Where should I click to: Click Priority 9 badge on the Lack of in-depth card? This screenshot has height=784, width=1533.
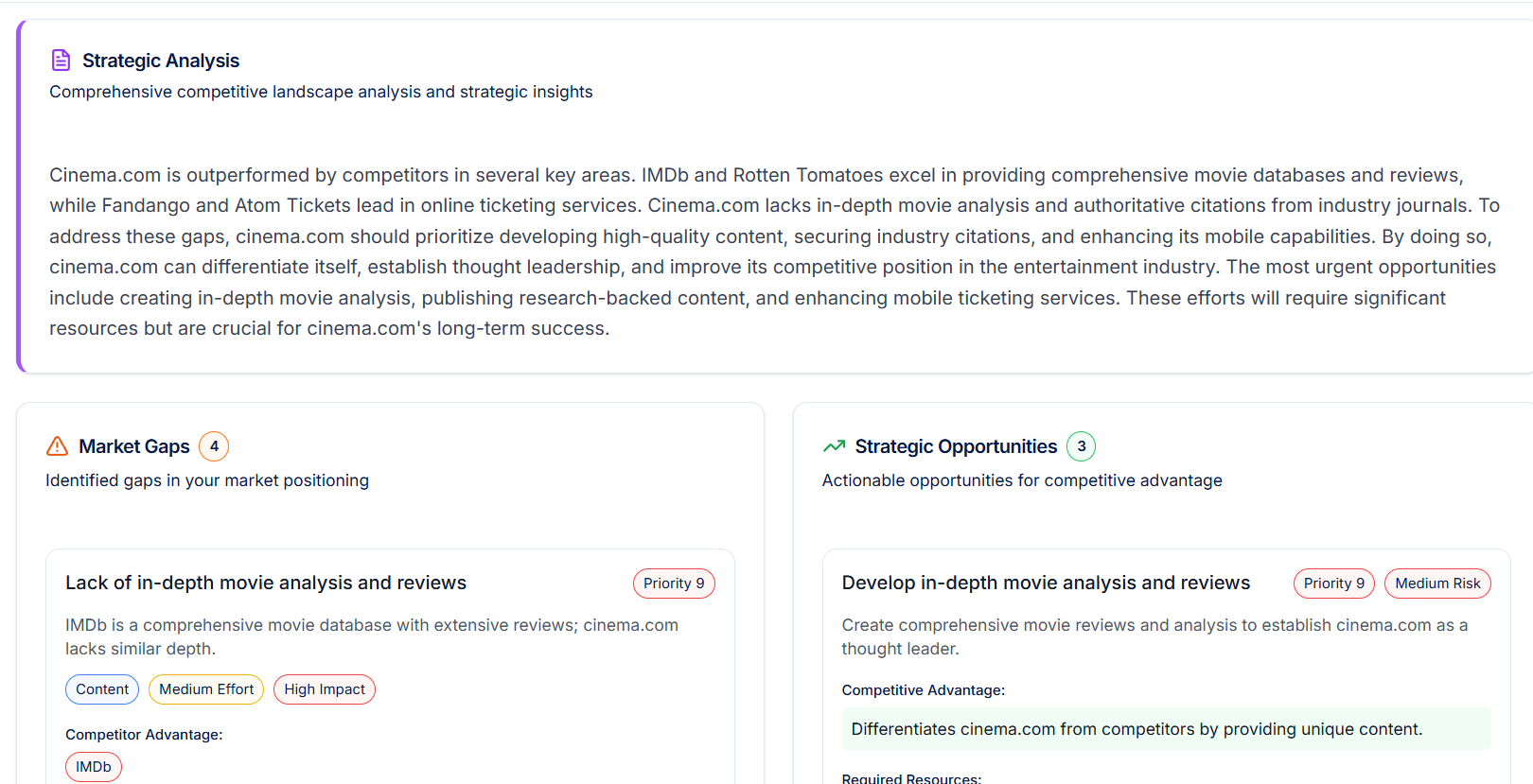674,584
